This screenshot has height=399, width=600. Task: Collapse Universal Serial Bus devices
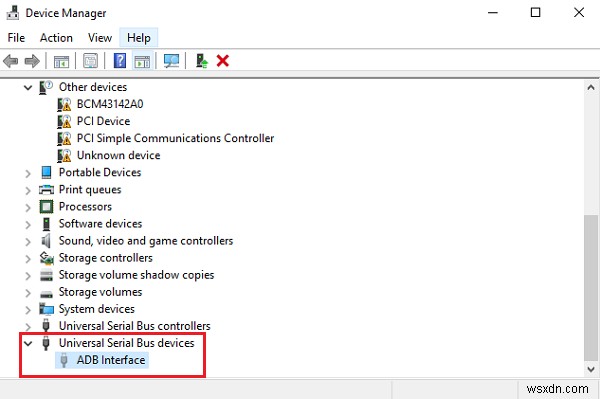click(28, 344)
